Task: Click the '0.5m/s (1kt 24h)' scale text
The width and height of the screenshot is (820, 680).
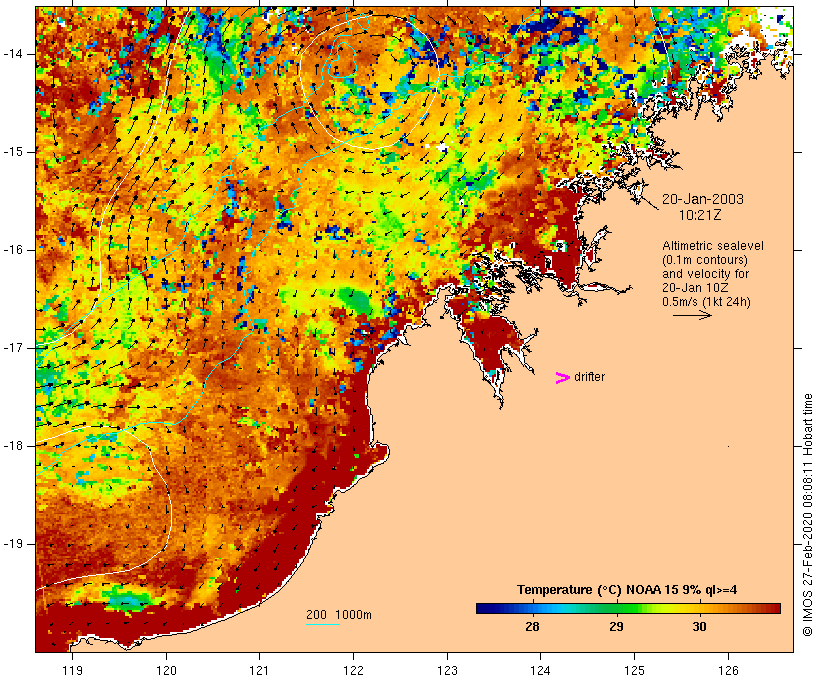Action: coord(706,302)
